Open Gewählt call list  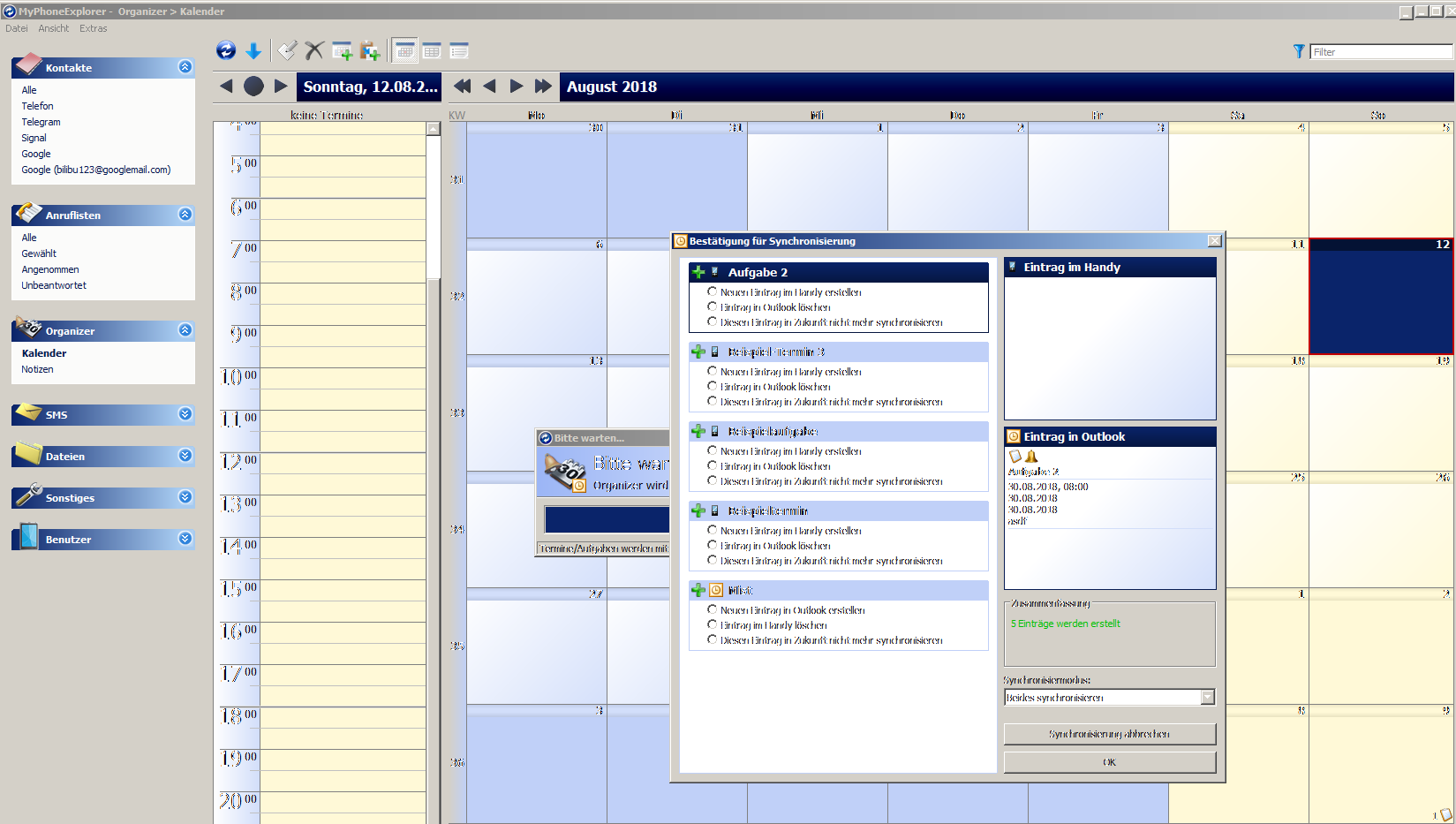click(39, 253)
